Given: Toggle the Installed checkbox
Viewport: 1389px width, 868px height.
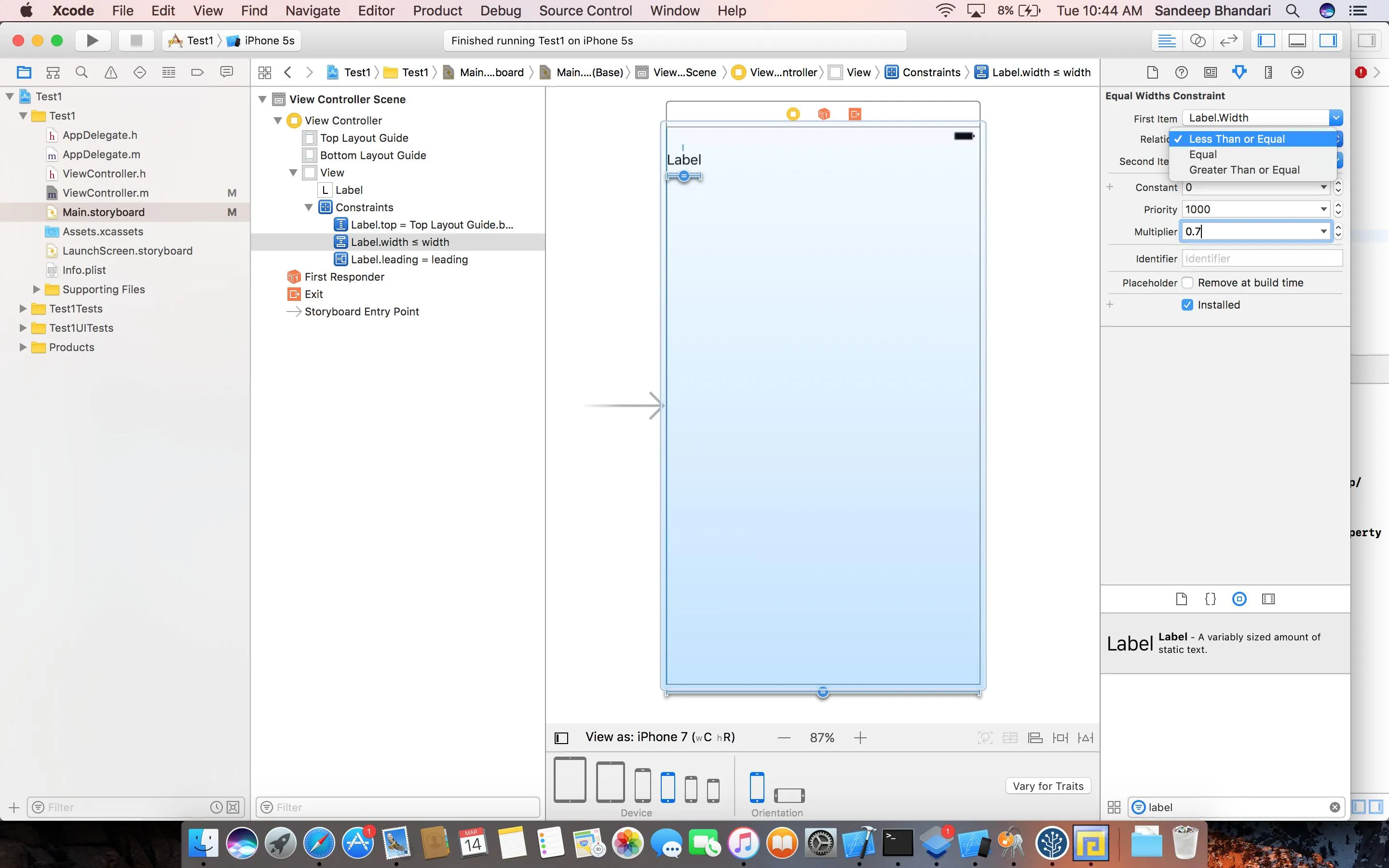Looking at the screenshot, I should 1187,305.
